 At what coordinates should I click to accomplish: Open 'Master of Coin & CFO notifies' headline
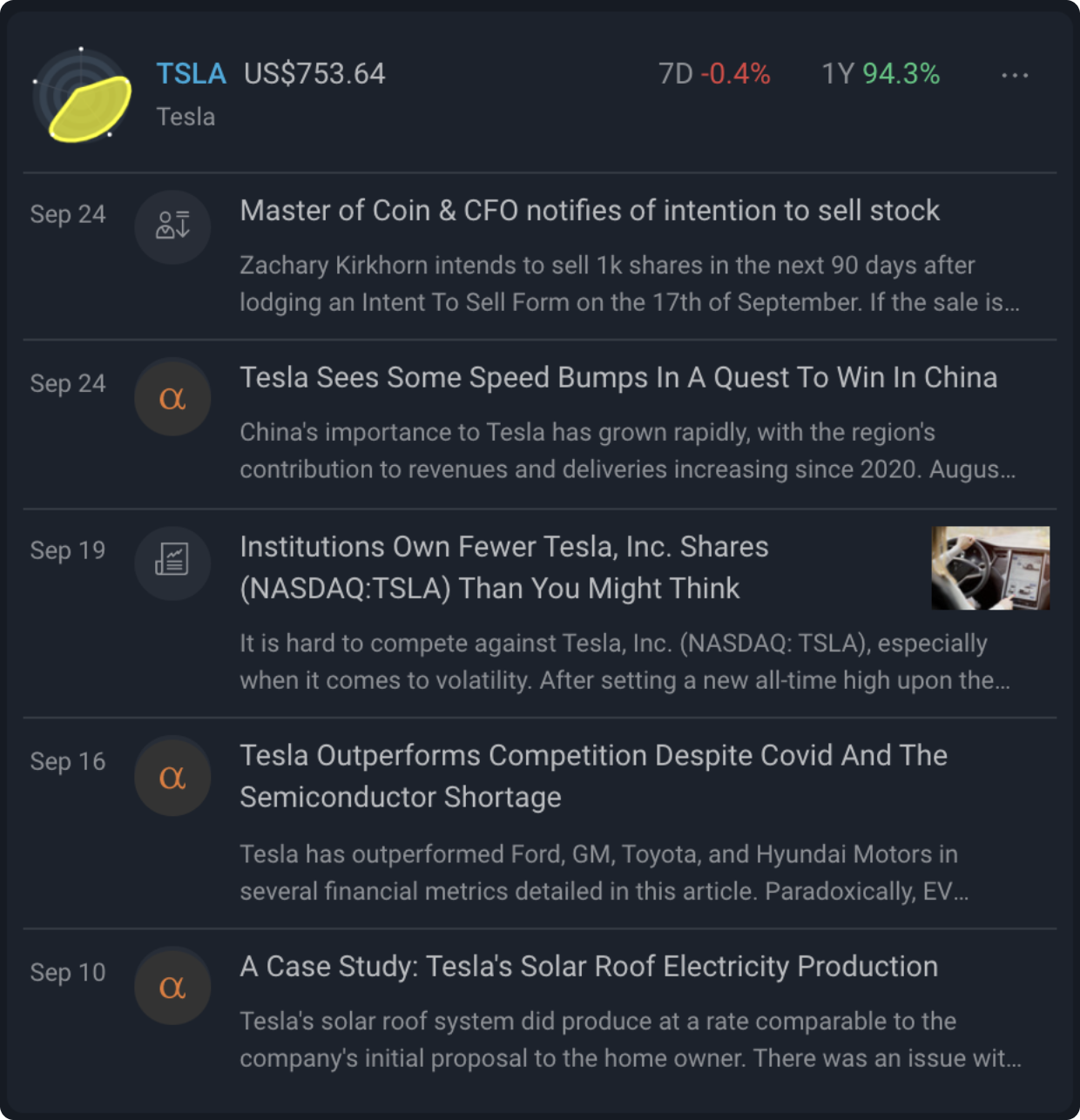tap(590, 211)
